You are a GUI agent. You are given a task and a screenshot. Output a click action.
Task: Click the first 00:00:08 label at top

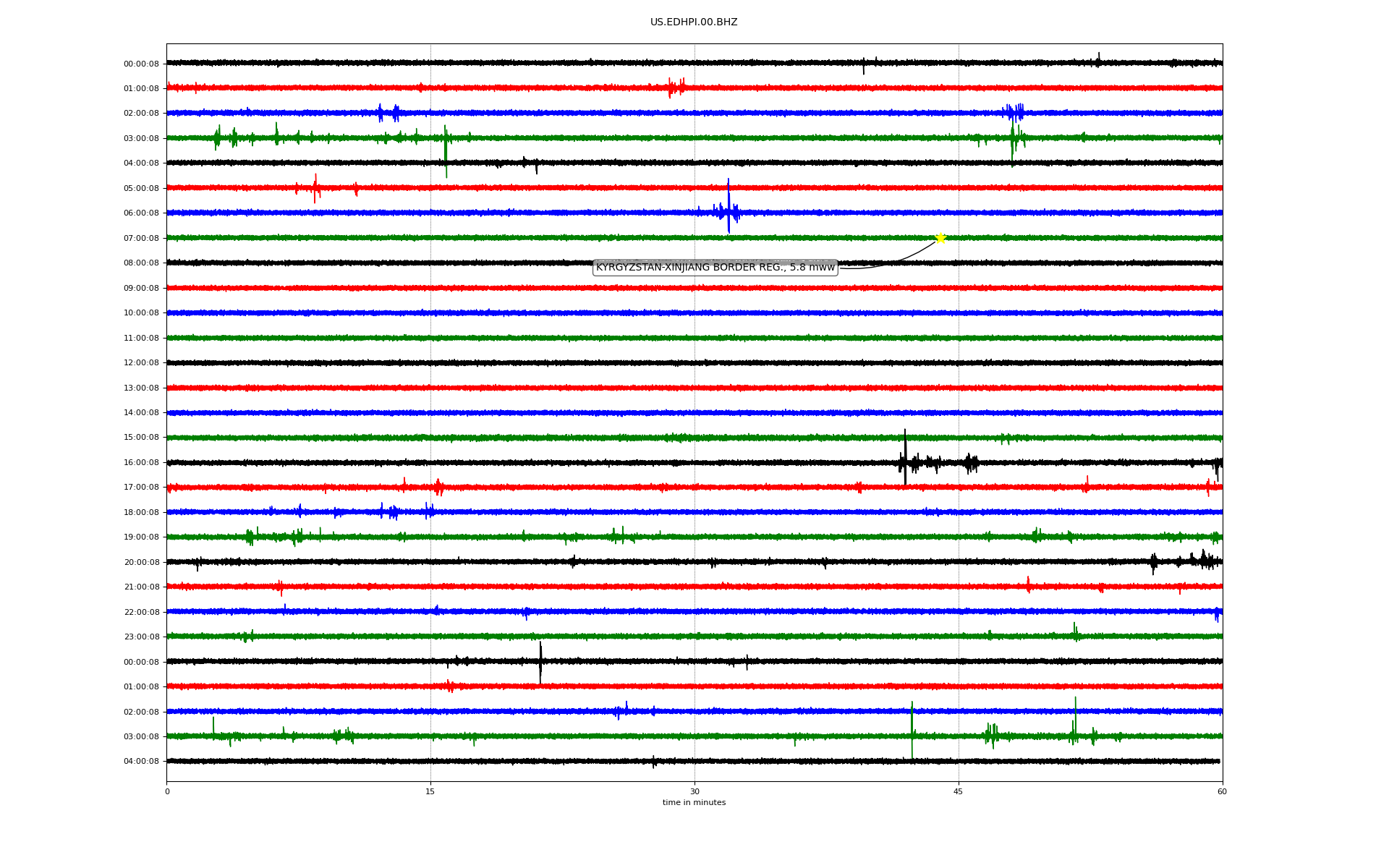coord(141,64)
